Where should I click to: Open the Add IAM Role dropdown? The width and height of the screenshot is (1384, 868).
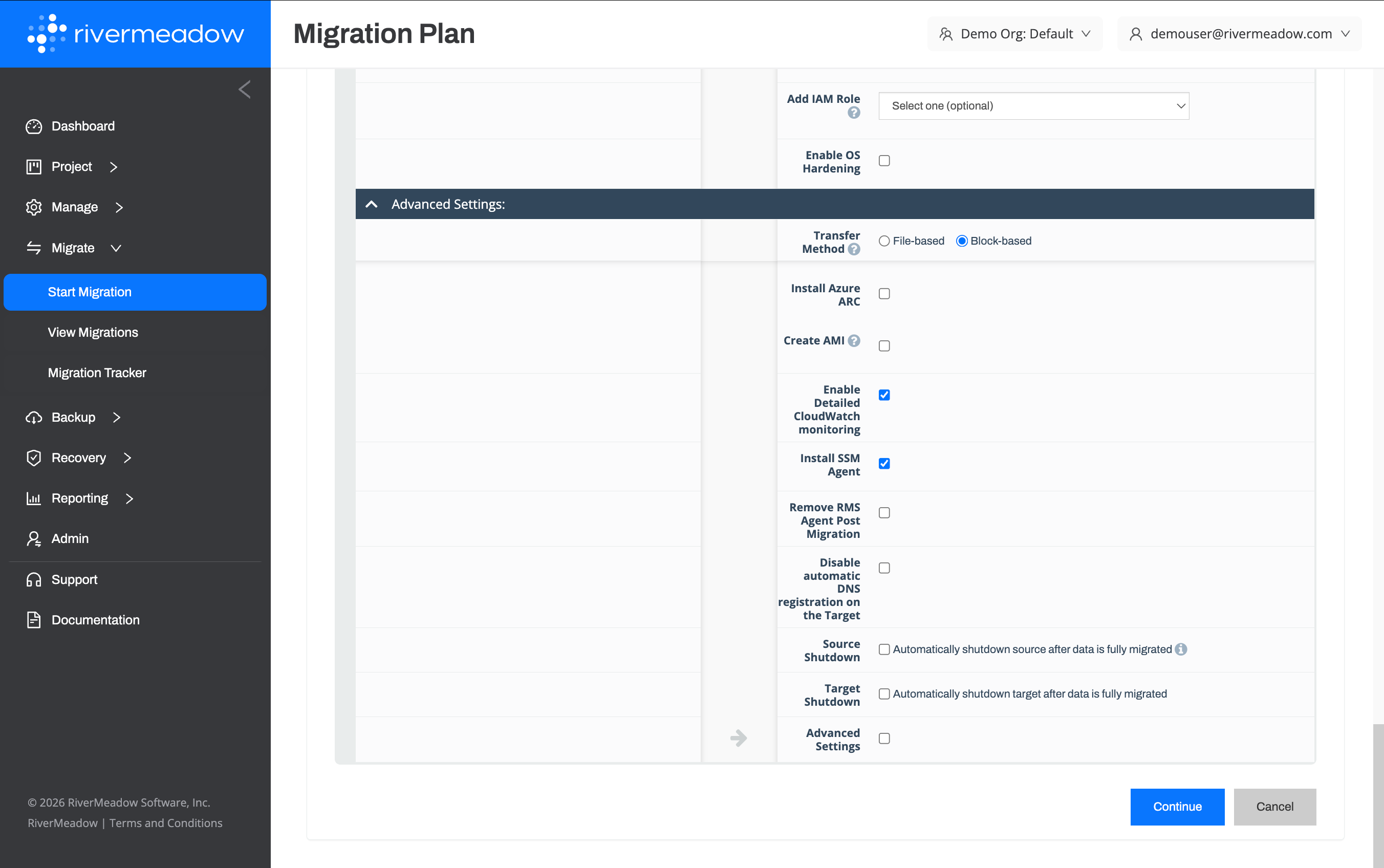pos(1033,105)
